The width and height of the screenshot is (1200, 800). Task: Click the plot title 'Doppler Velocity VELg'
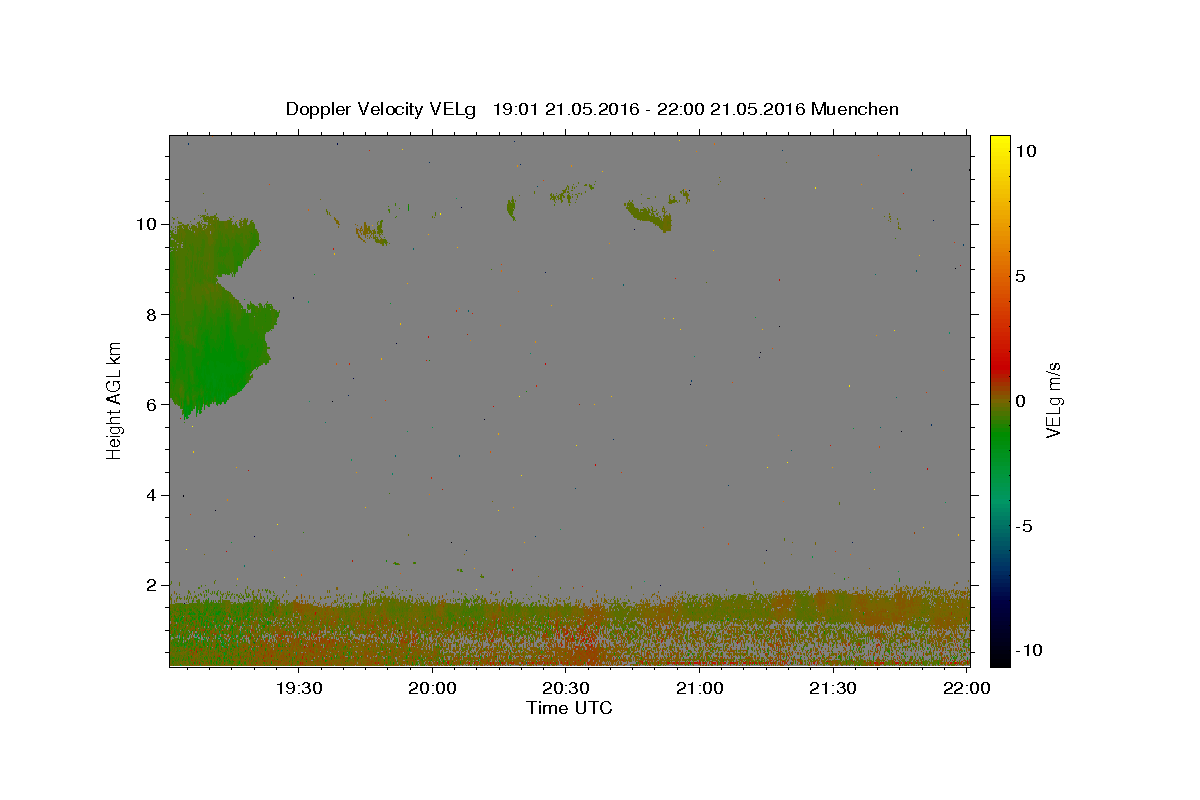click(383, 109)
